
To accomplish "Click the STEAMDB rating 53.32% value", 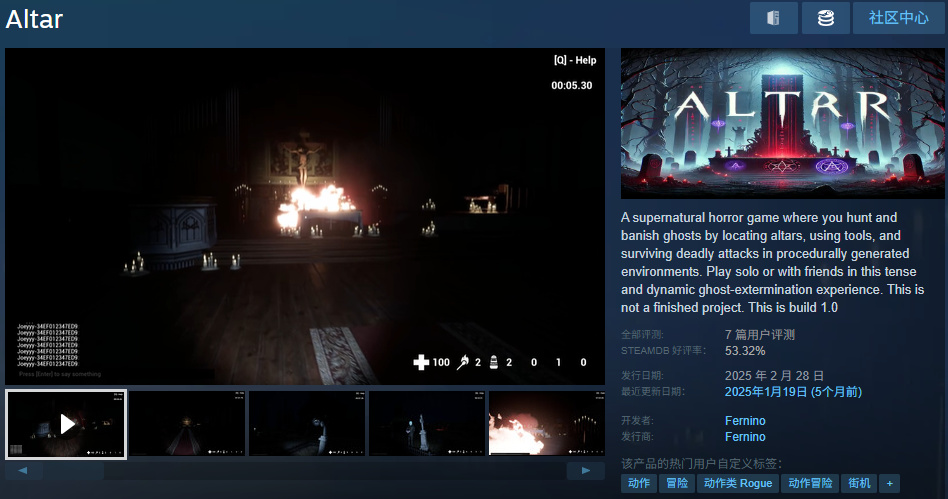I will point(745,351).
